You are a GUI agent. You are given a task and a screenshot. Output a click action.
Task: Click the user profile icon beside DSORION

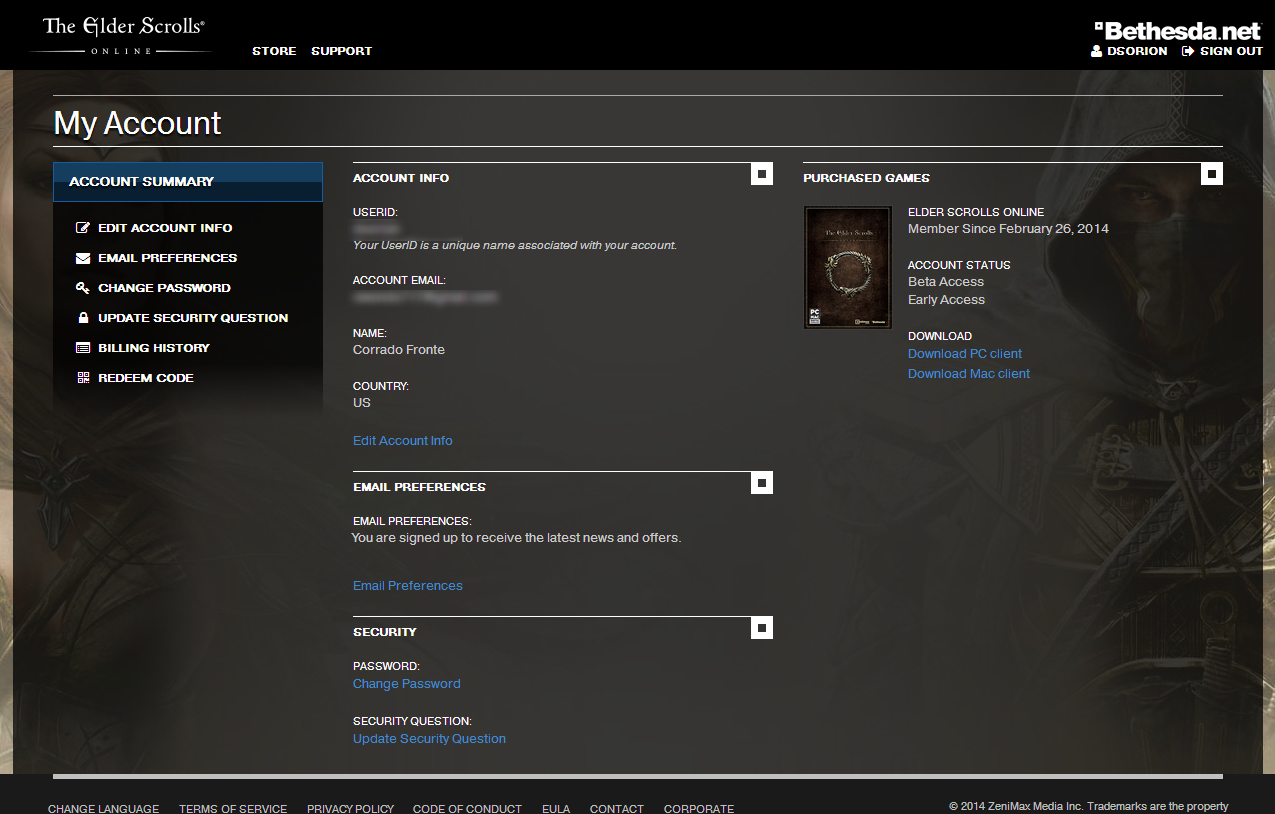tap(1097, 51)
